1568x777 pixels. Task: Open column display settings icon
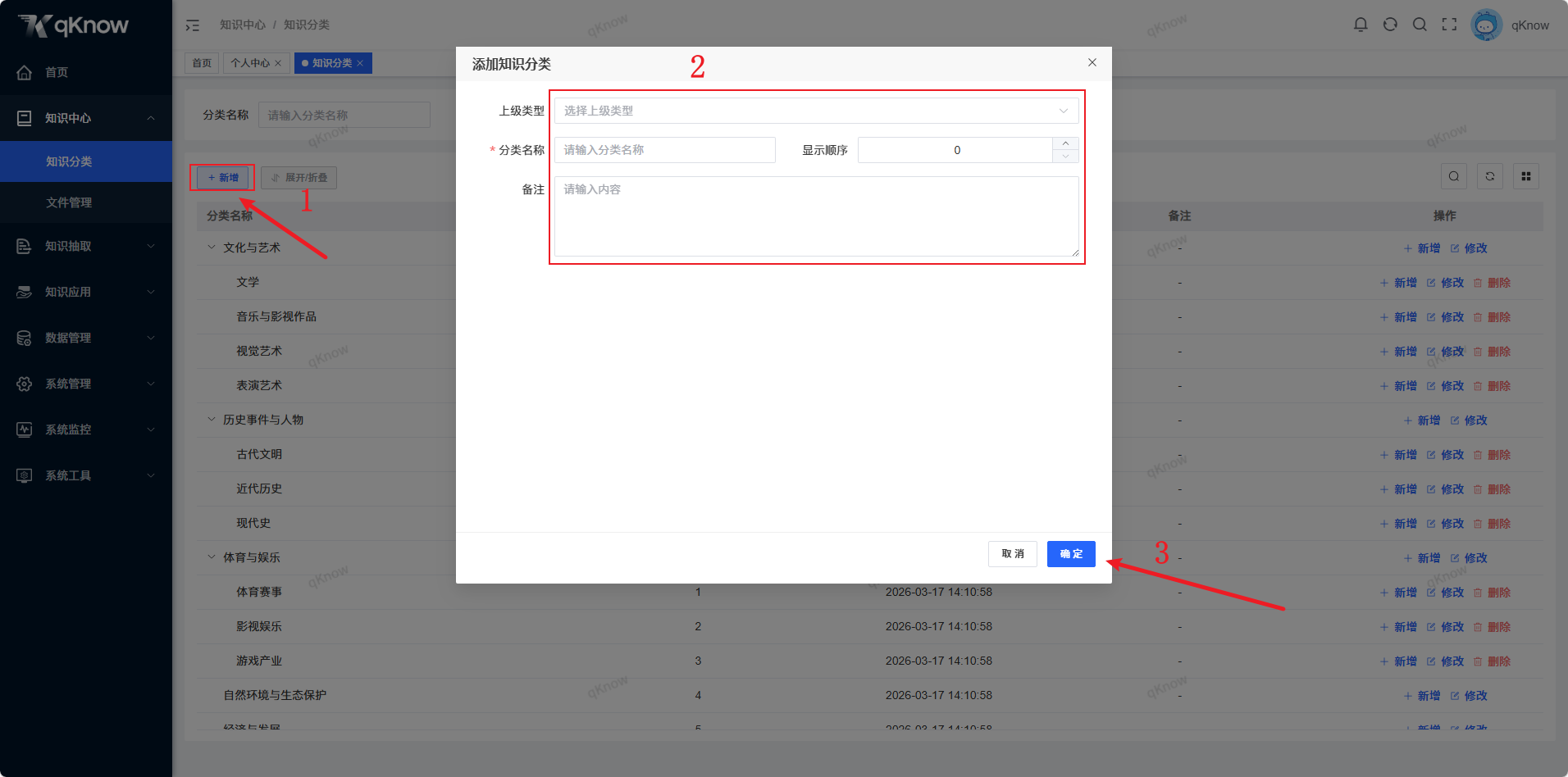click(x=1526, y=176)
